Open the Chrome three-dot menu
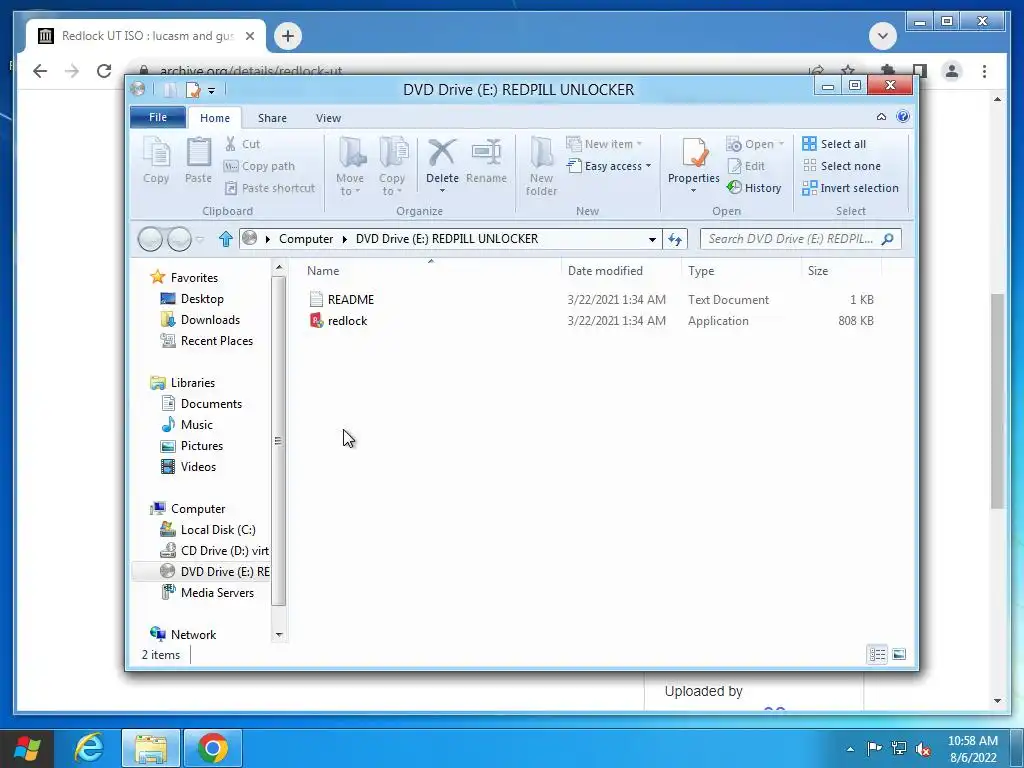This screenshot has width=1024, height=768. (984, 71)
